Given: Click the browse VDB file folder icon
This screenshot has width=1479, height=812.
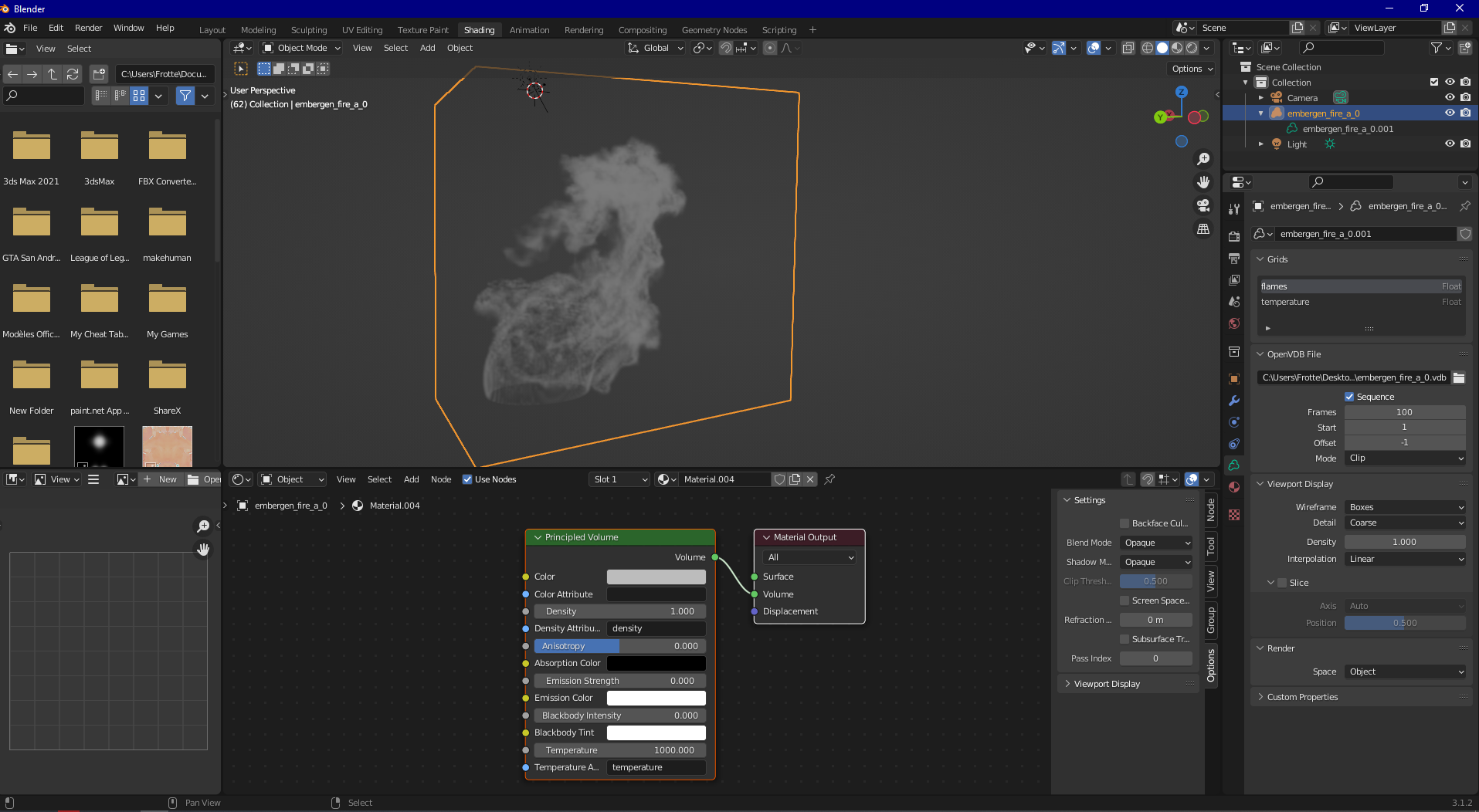Looking at the screenshot, I should pos(1459,377).
